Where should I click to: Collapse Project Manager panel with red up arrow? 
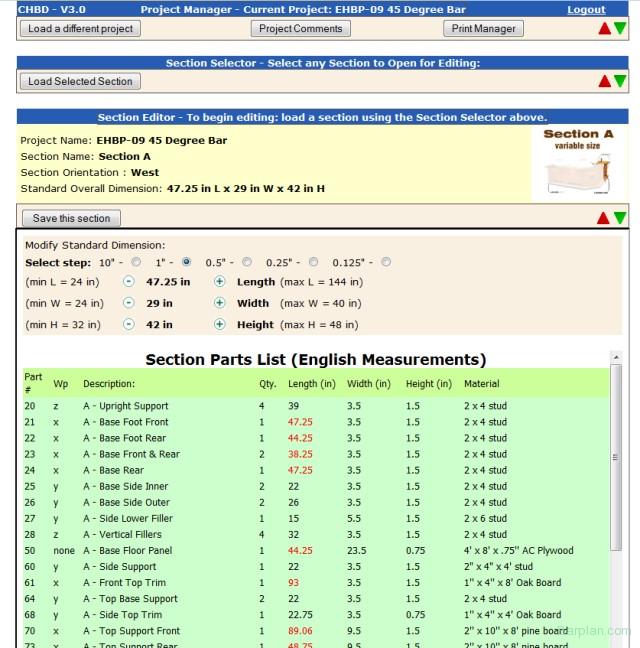coord(604,28)
